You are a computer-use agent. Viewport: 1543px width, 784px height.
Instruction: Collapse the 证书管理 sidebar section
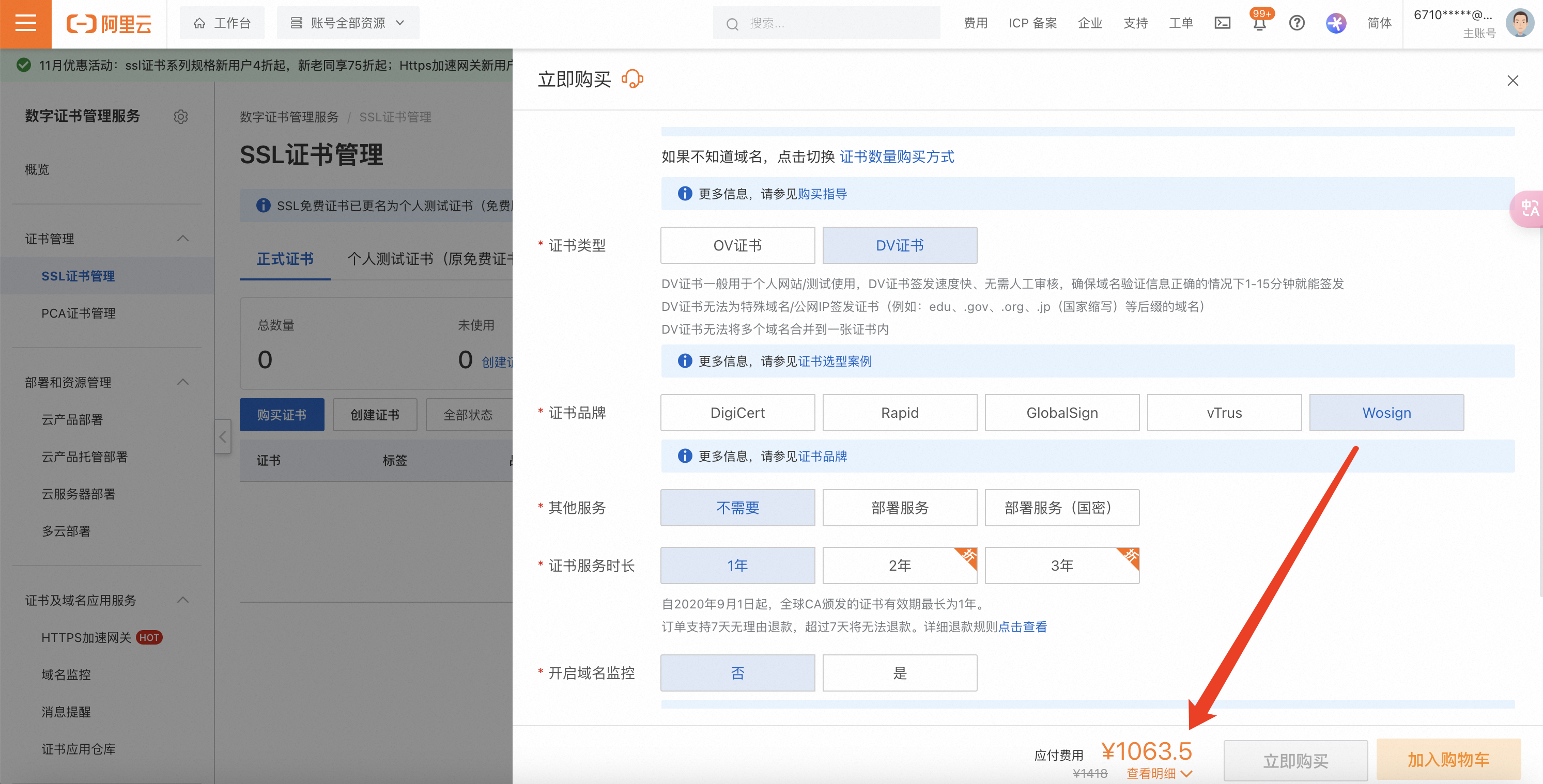click(x=183, y=239)
